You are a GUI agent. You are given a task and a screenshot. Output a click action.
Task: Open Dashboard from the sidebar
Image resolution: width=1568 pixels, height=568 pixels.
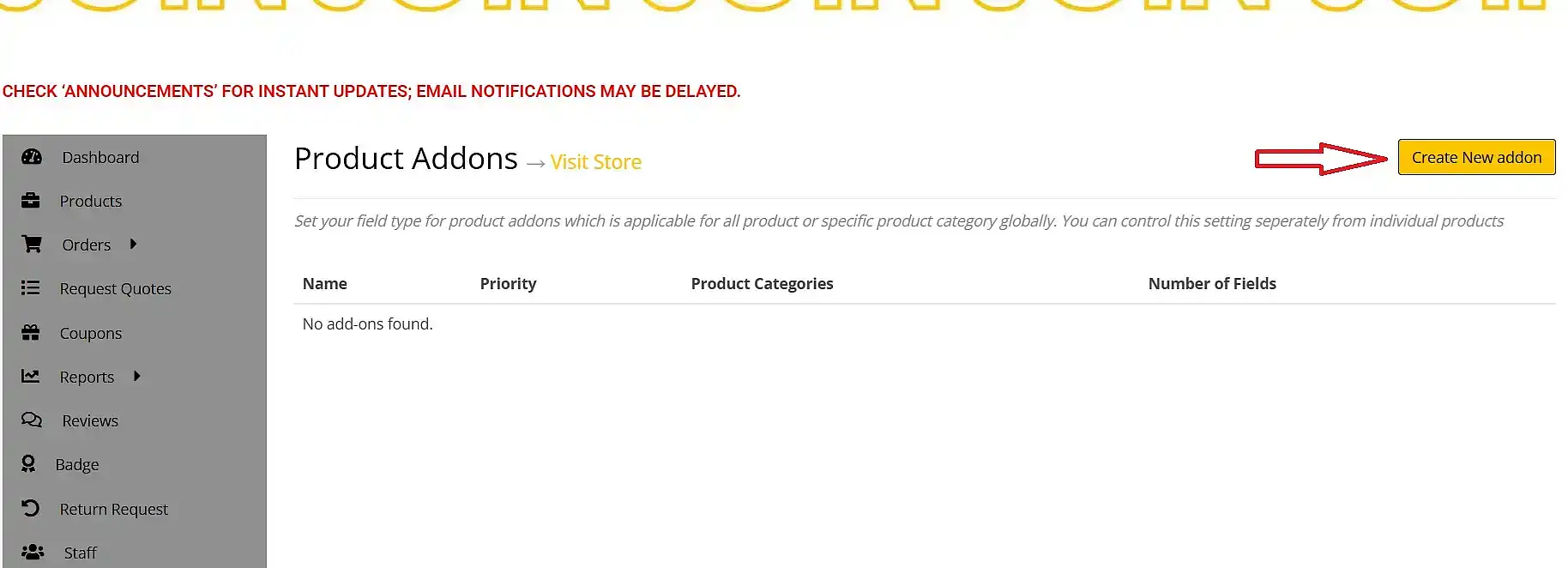click(100, 158)
